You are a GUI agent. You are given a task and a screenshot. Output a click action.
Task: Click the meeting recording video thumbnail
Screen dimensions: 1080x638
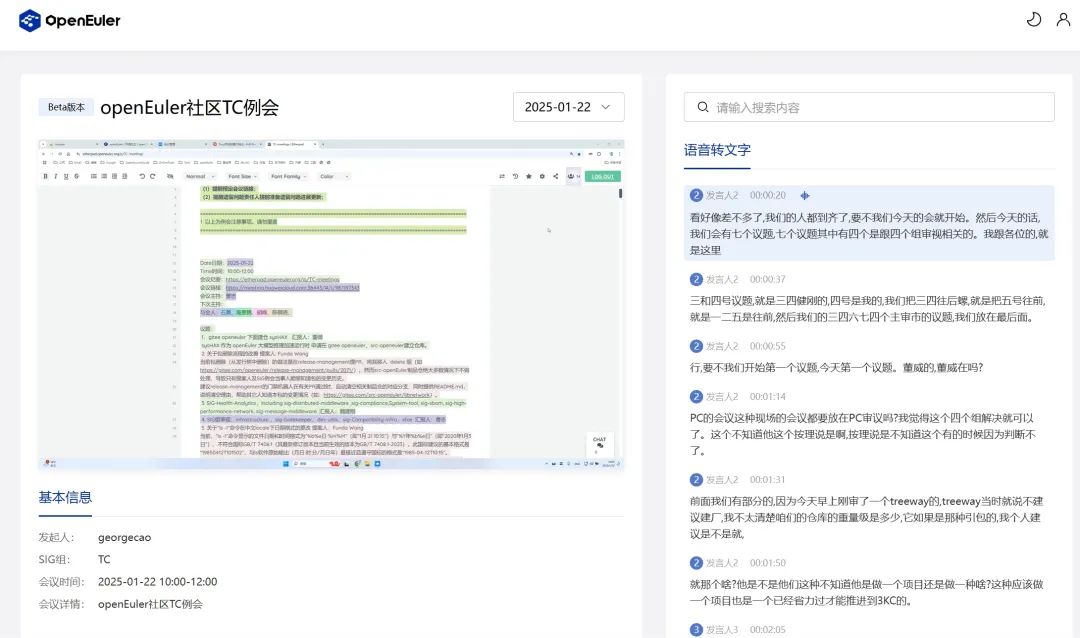331,305
